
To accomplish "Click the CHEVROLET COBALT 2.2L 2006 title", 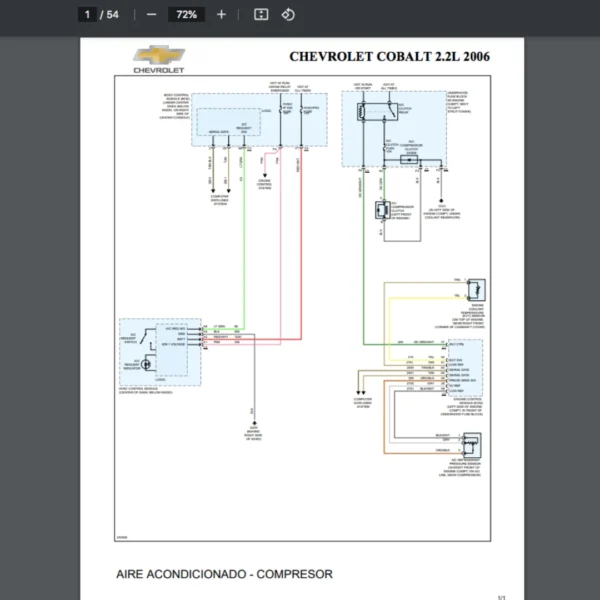I will click(389, 56).
